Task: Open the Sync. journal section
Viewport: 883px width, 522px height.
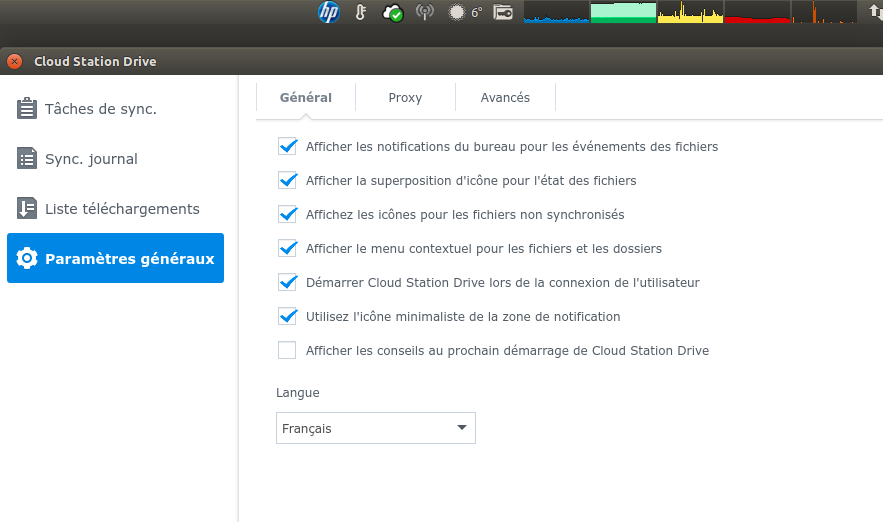Action: (91, 159)
